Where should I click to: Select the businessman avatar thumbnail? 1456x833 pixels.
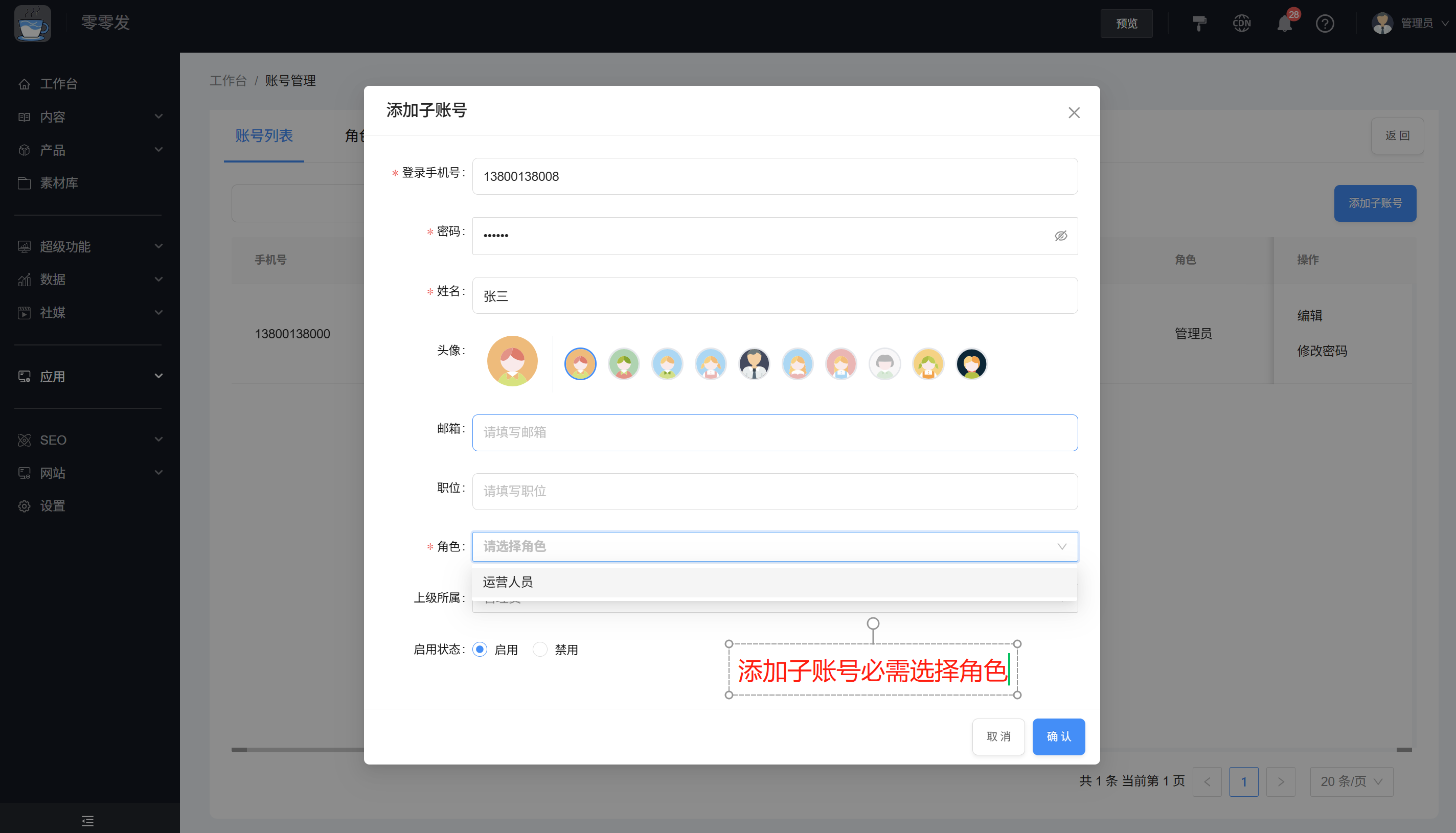pyautogui.click(x=754, y=363)
